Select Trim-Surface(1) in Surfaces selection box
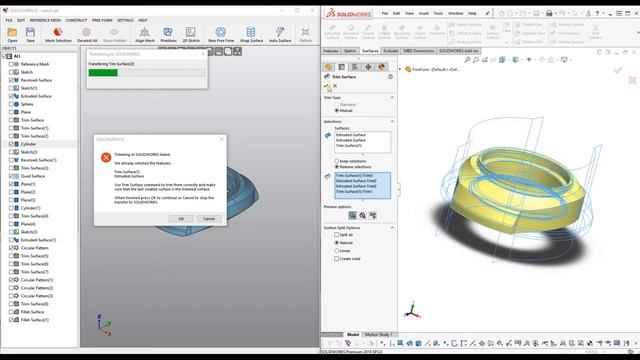 349,146
